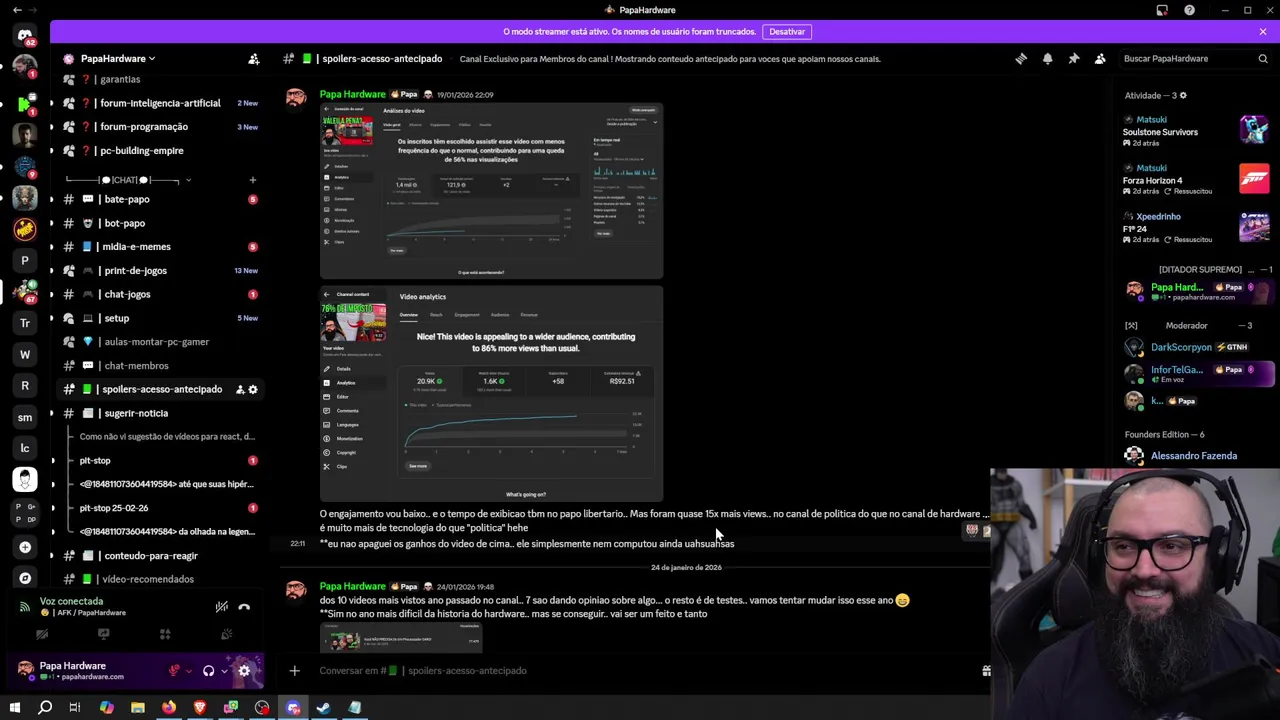Screen dimensions: 1280x720
Task: Invite people to PapaHardware server icon
Action: (254, 59)
